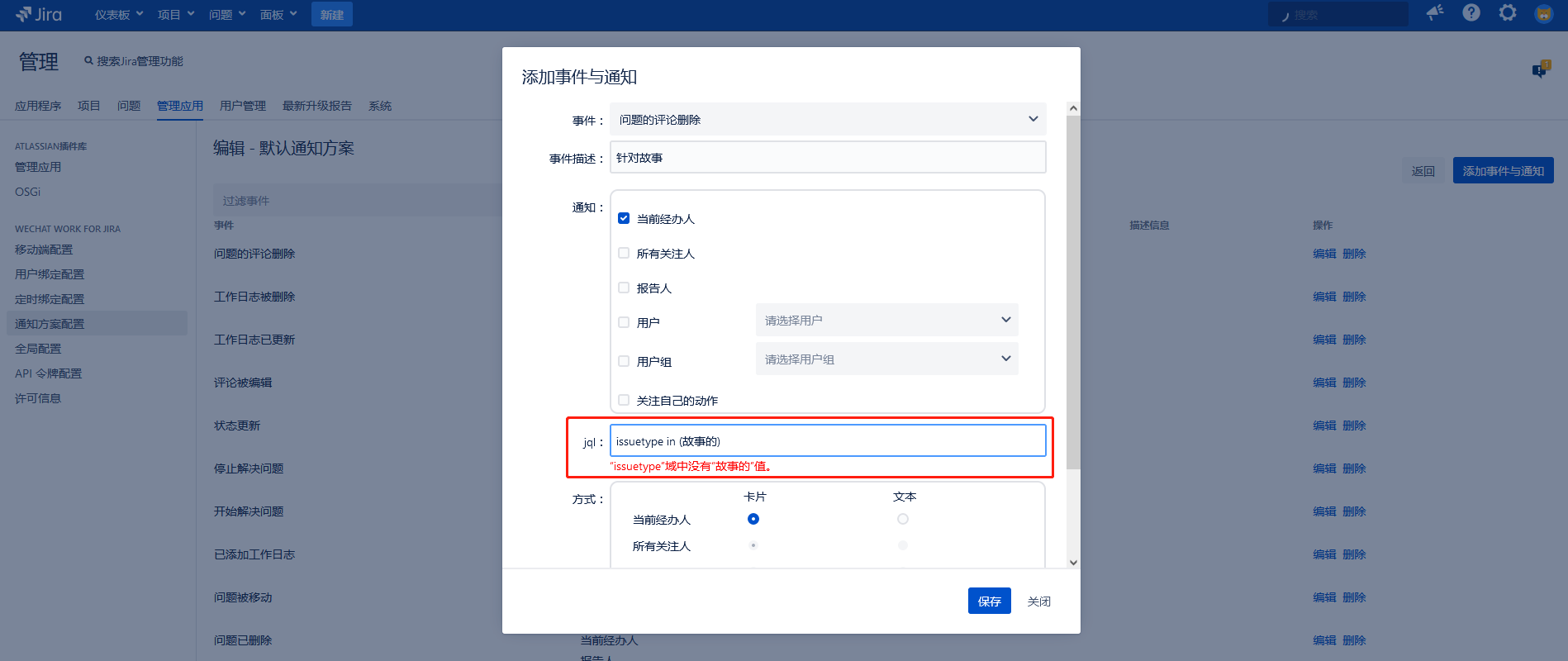Open the notifications megaphone icon

[x=1435, y=12]
